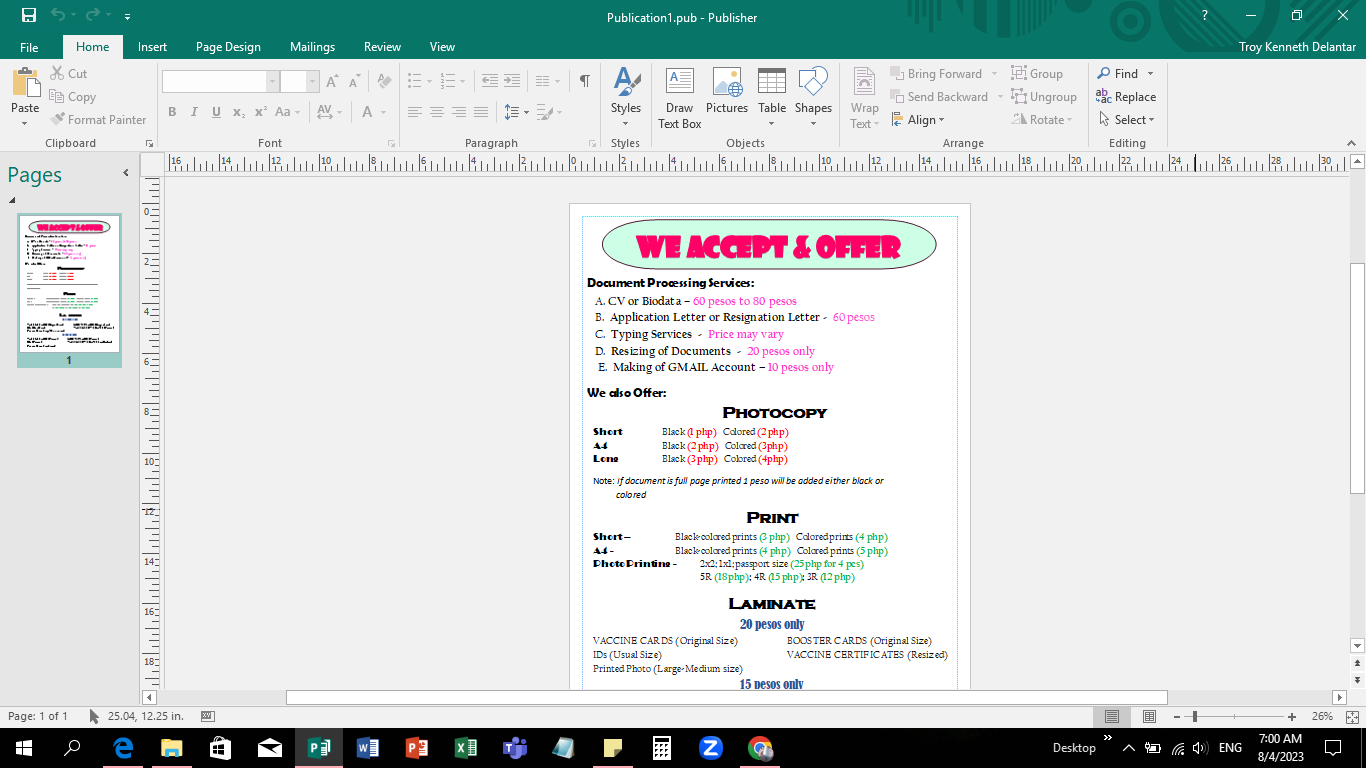Toggle Italic formatting
Screen dimensions: 1366x768
coord(194,112)
